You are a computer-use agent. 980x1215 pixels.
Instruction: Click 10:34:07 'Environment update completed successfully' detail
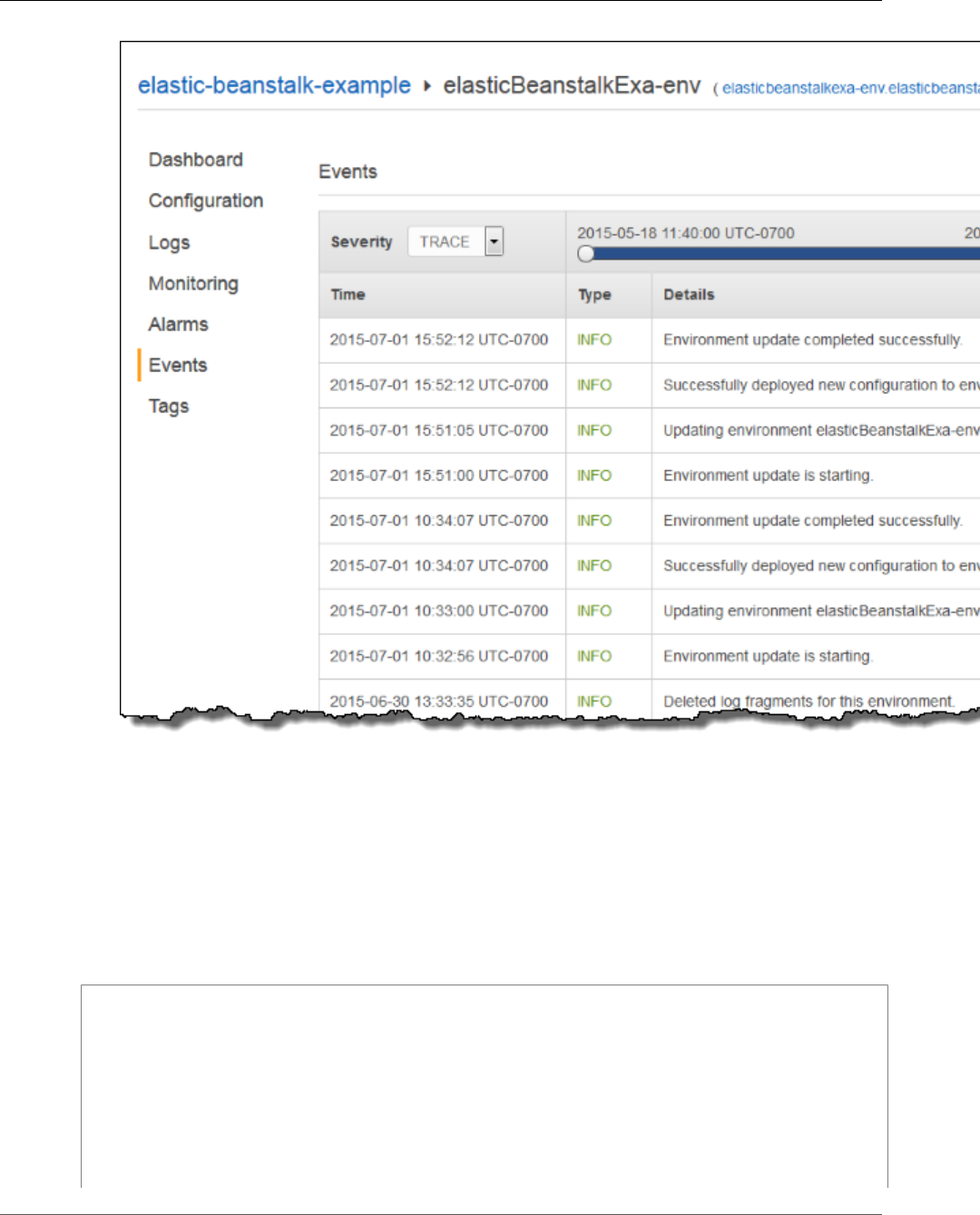click(813, 521)
